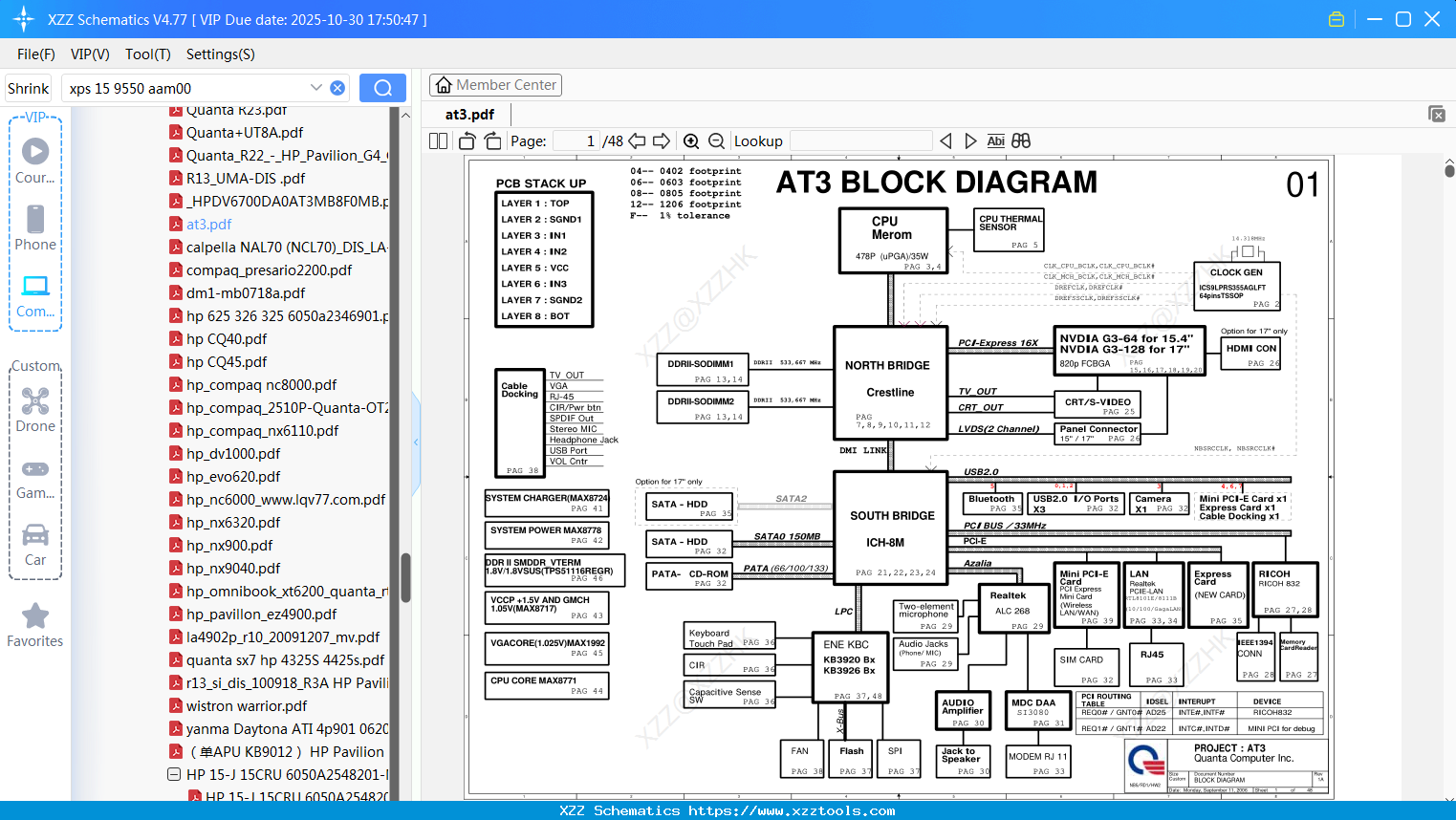Open the search history dropdown arrow

316,87
